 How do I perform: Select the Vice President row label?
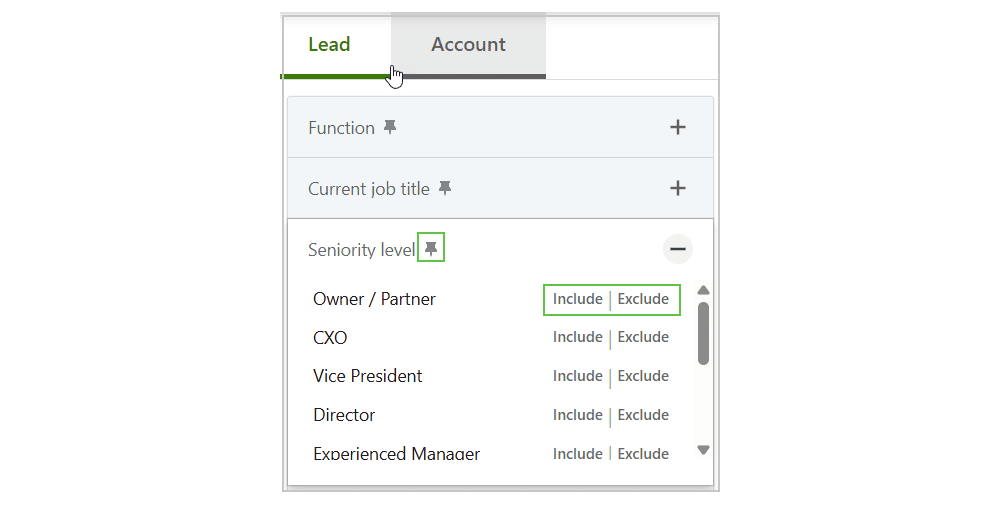367,376
